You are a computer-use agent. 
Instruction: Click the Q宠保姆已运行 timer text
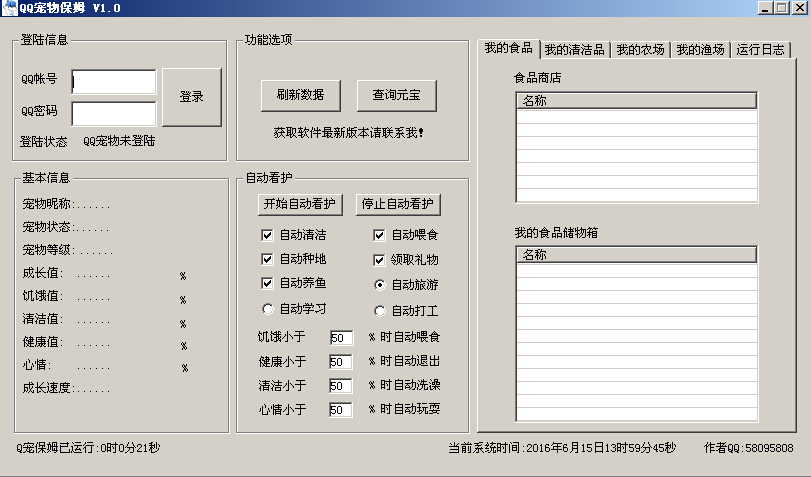[x=88, y=448]
